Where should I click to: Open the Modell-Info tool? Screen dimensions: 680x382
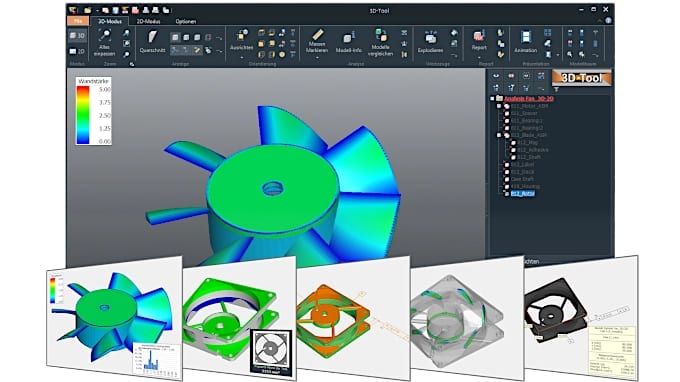pos(349,42)
